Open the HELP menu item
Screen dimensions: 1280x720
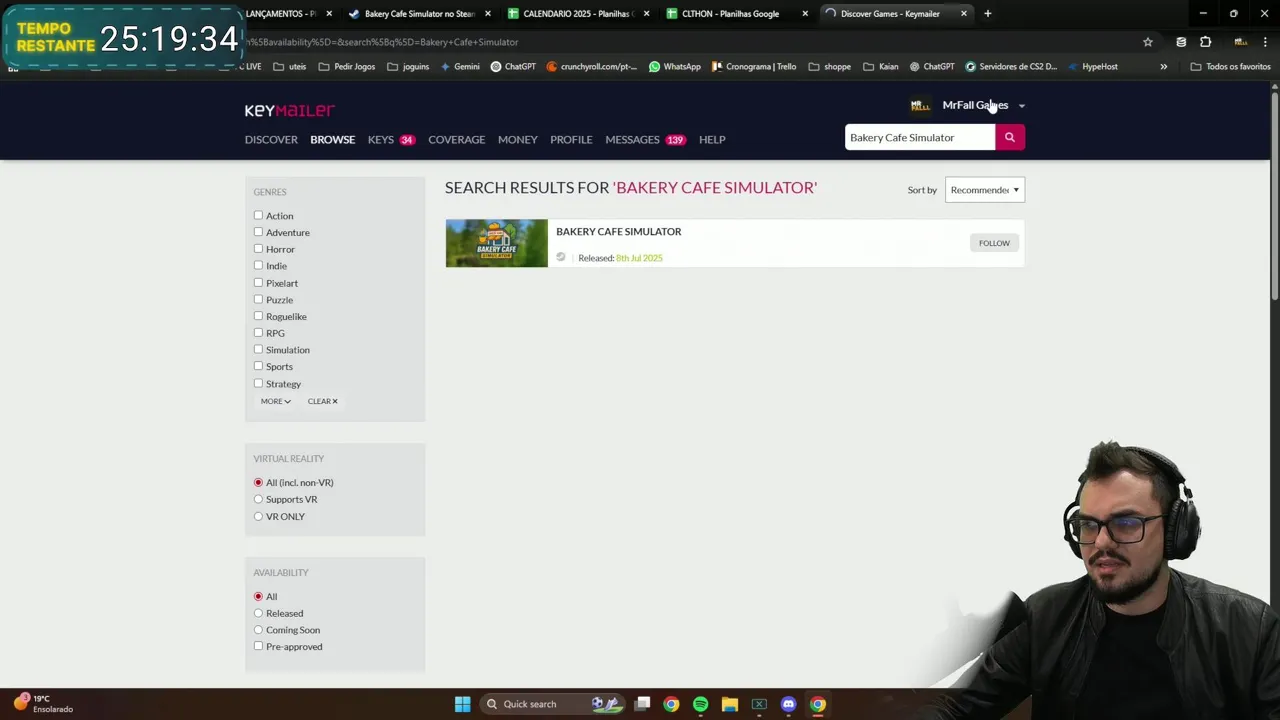[712, 139]
